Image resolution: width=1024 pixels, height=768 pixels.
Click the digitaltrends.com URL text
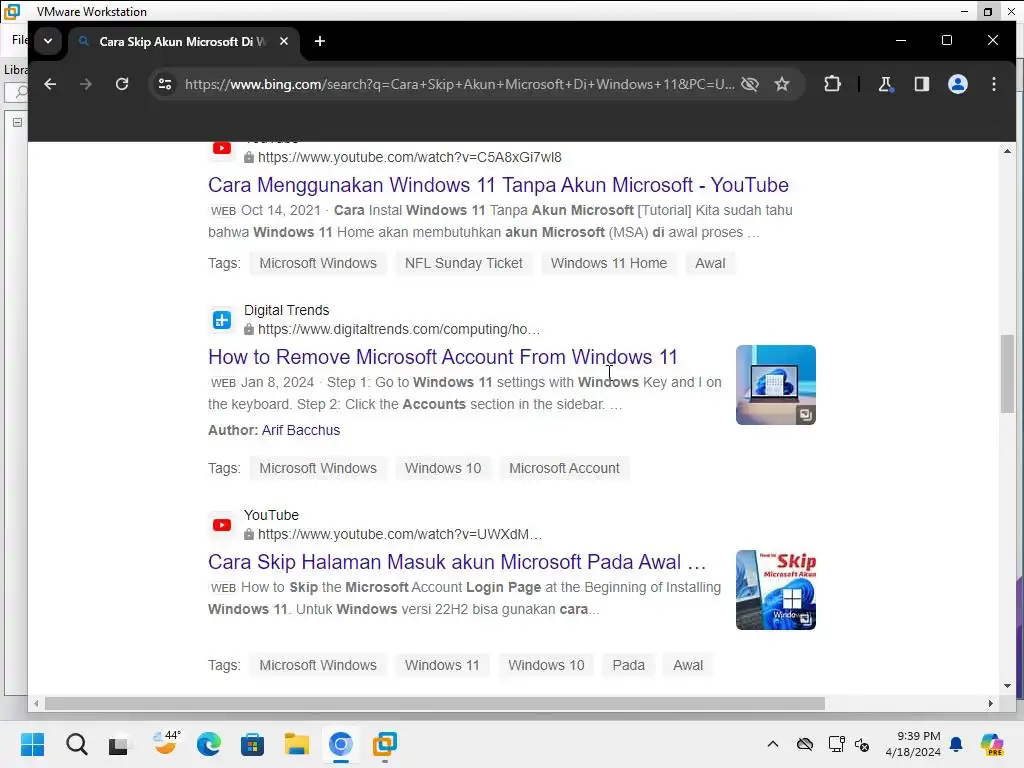coord(398,329)
